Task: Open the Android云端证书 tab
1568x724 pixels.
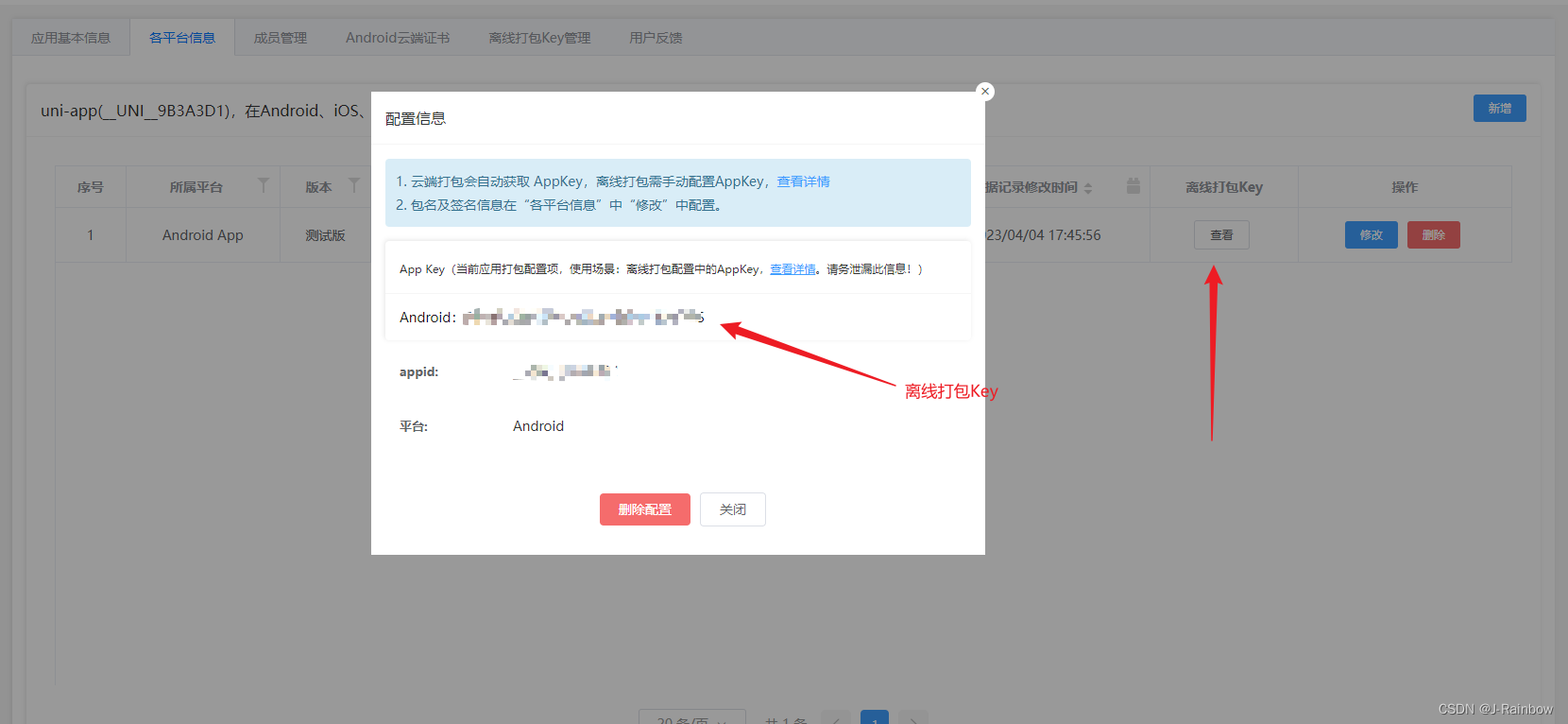Action: [398, 38]
